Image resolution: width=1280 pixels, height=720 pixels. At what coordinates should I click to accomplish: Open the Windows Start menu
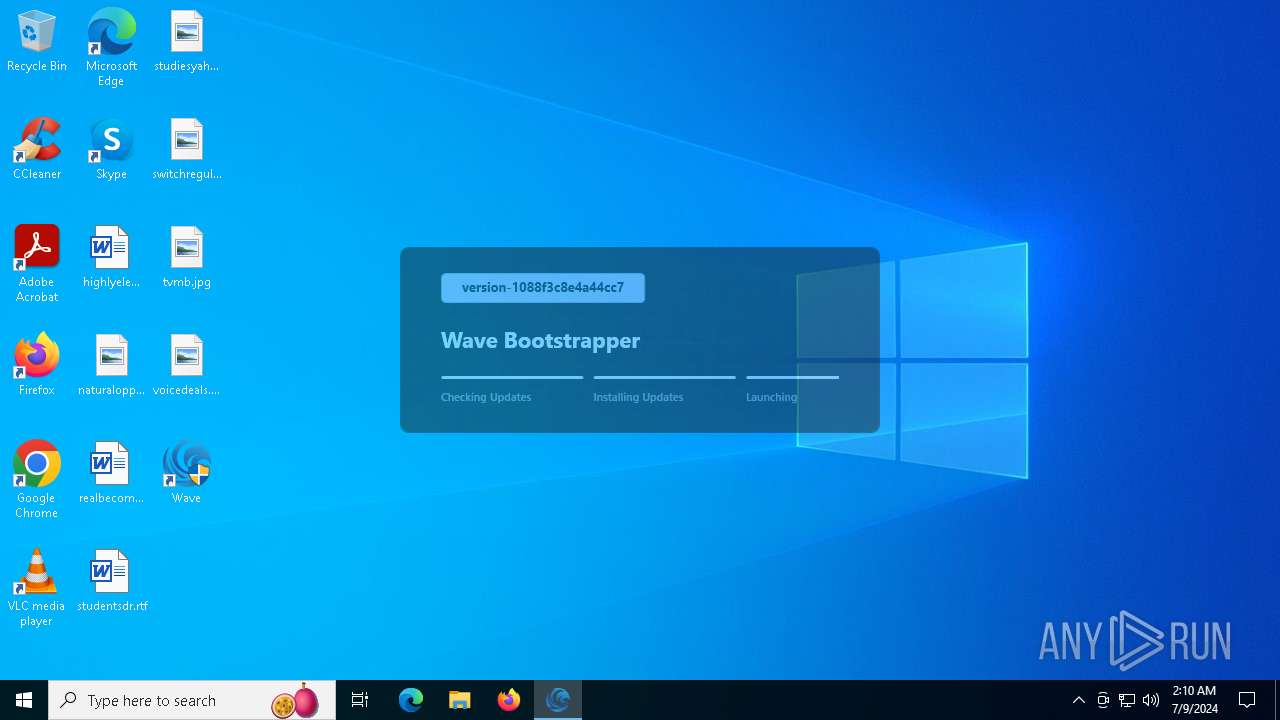pyautogui.click(x=24, y=700)
